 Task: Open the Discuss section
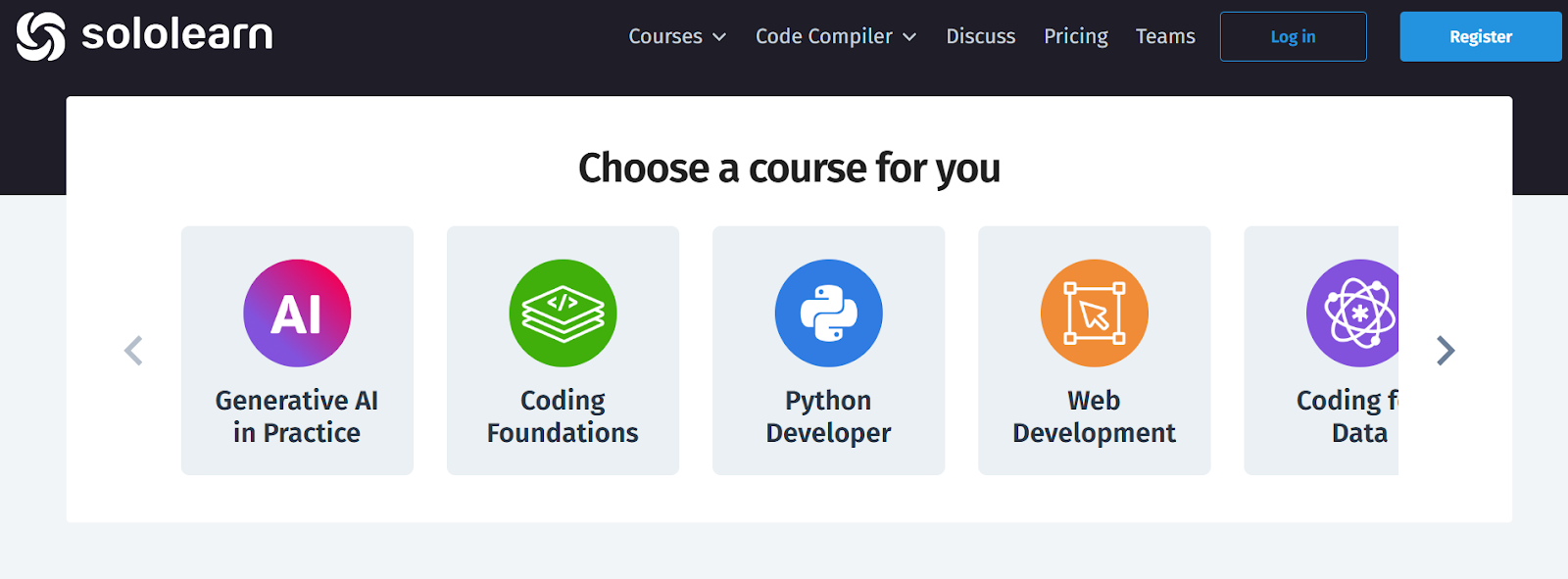(x=980, y=36)
